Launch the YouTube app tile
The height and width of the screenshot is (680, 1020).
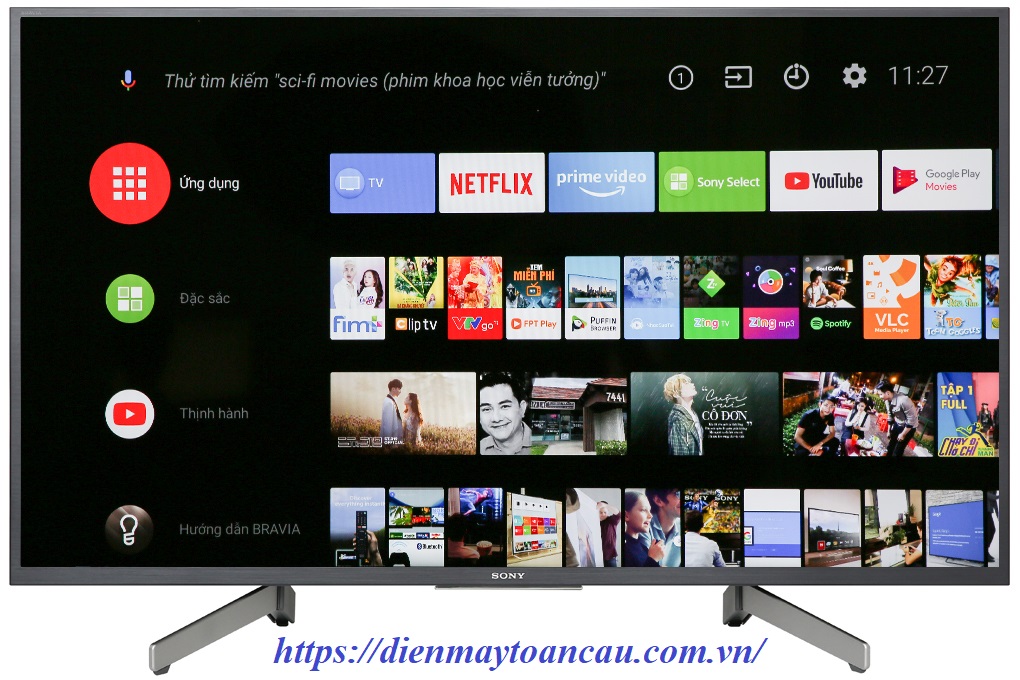(824, 181)
